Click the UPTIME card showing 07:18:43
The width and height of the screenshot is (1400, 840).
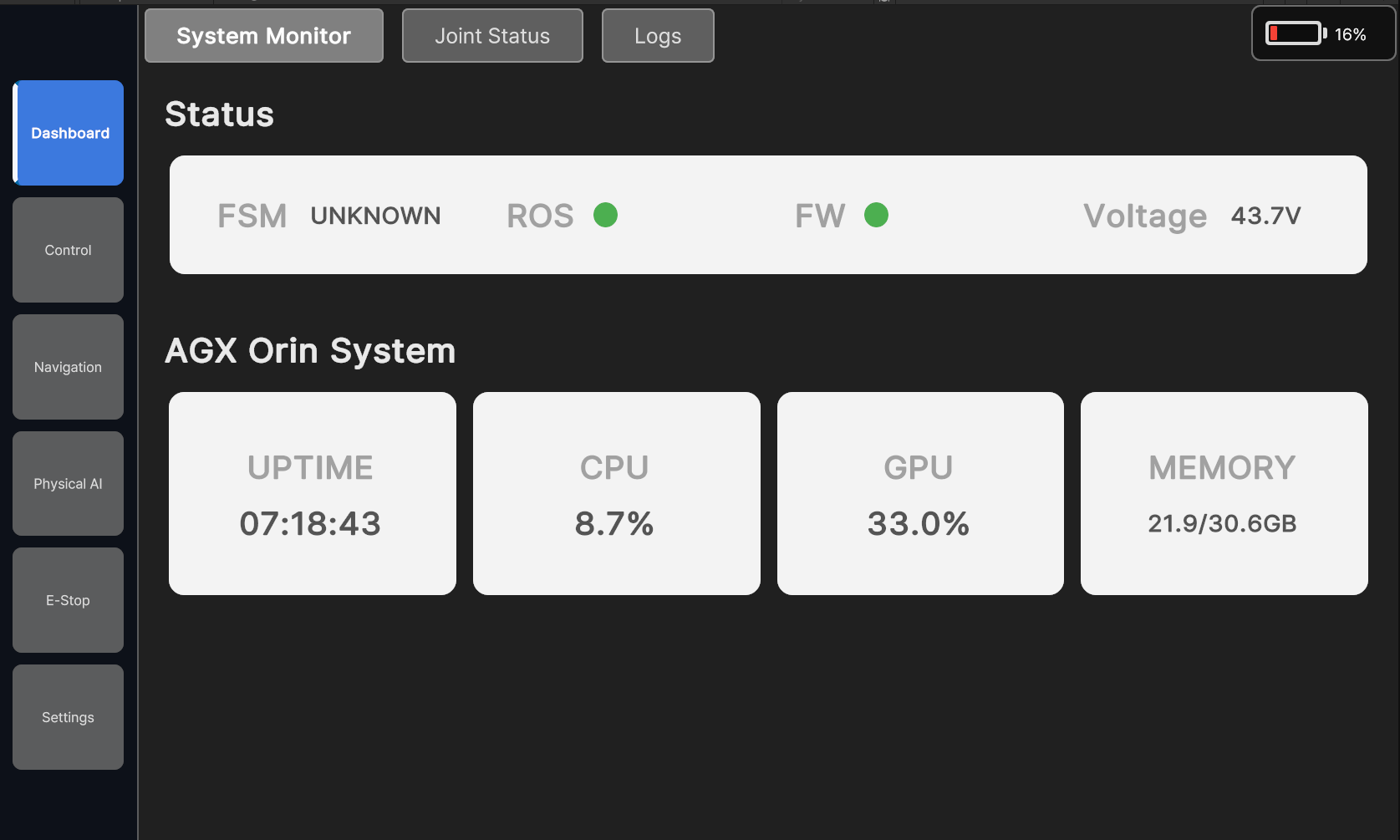pos(311,493)
